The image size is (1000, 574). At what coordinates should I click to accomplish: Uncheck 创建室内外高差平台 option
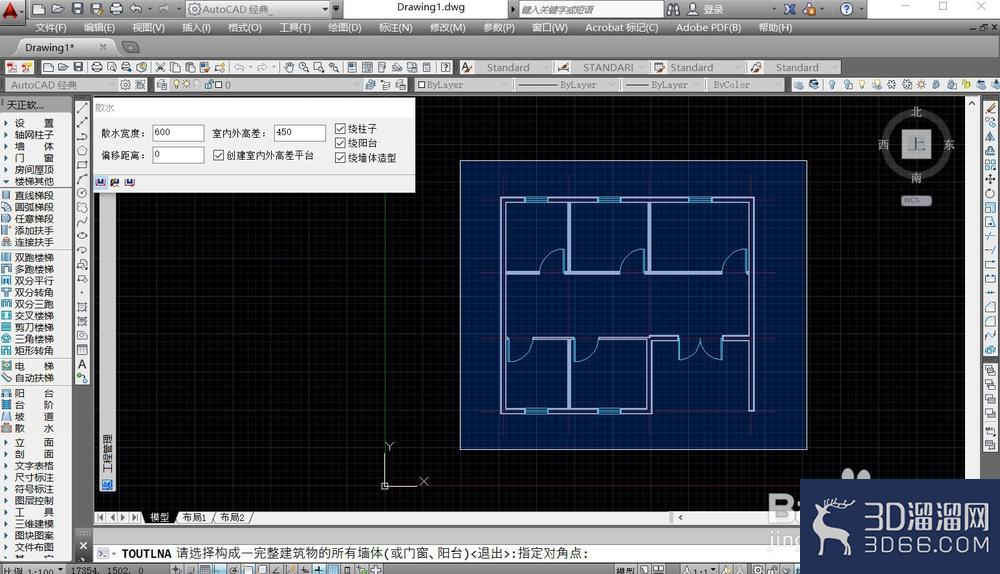click(x=219, y=155)
